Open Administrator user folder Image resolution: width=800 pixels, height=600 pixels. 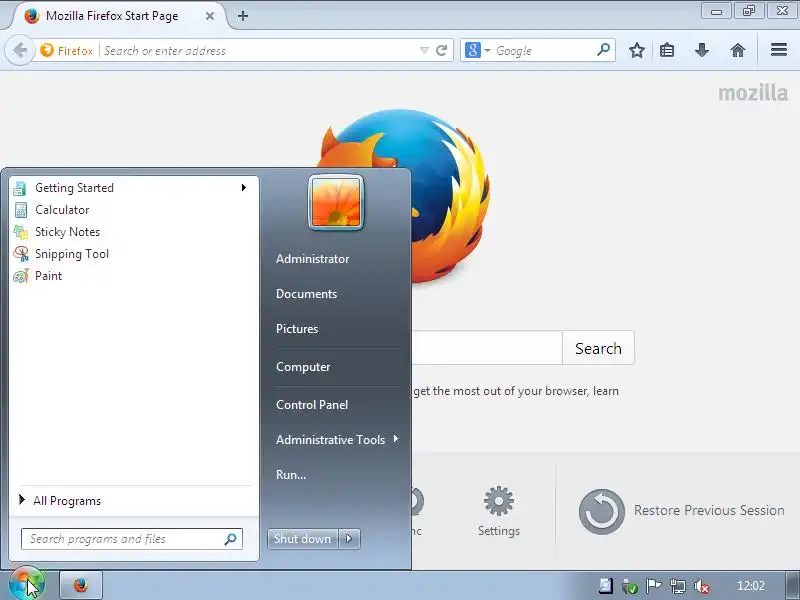pyautogui.click(x=313, y=259)
